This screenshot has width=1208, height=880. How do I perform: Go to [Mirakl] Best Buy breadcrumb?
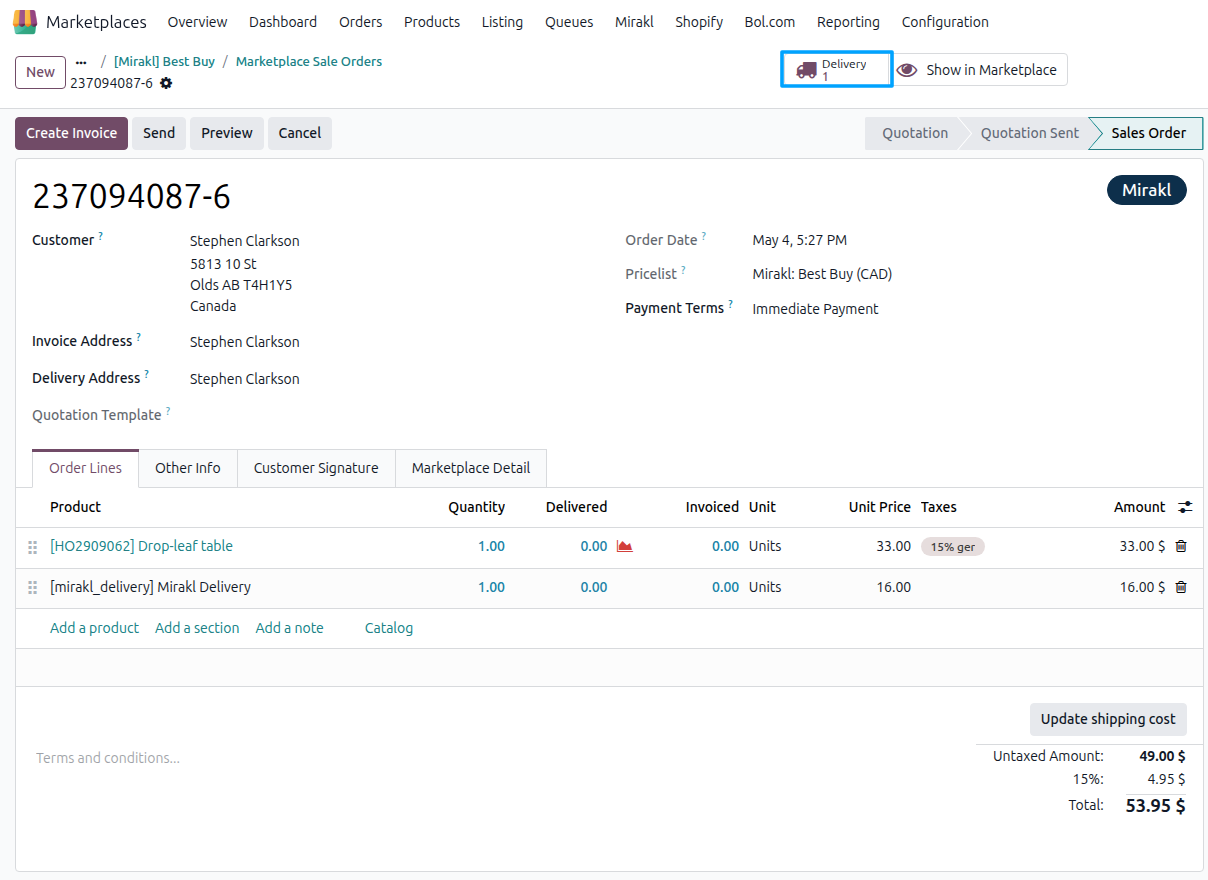pyautogui.click(x=164, y=61)
